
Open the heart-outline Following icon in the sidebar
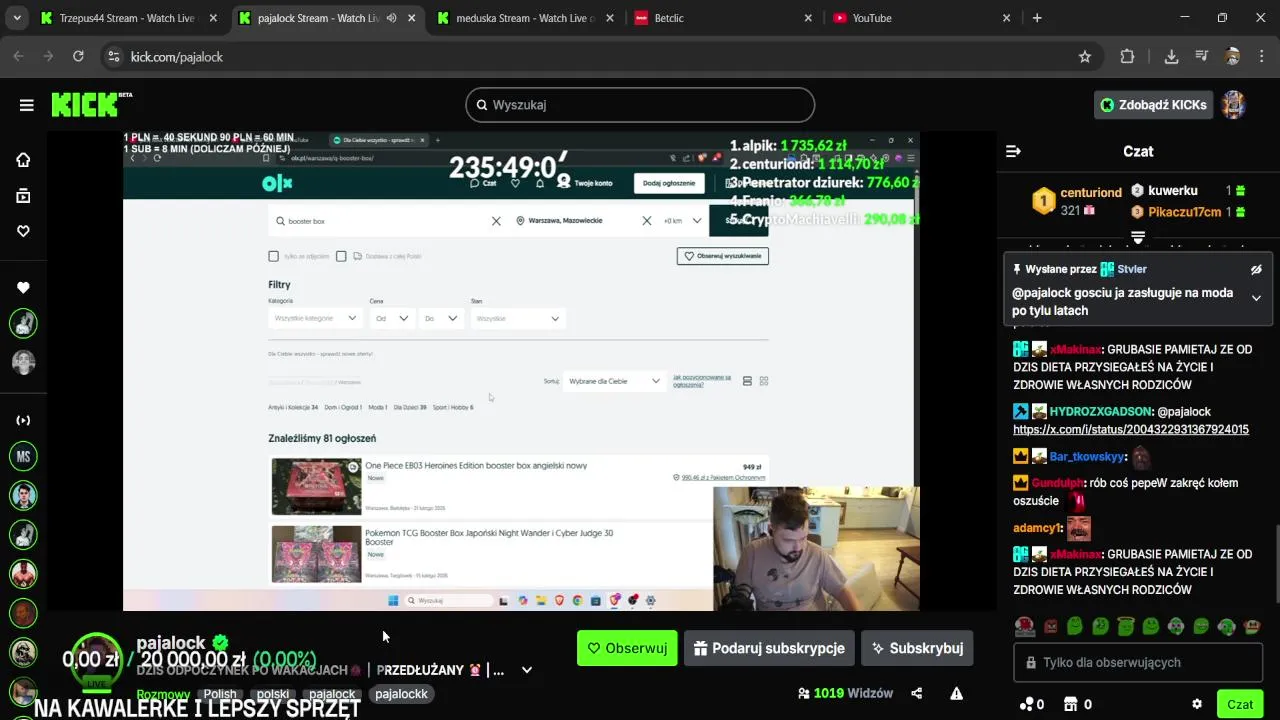[23, 231]
